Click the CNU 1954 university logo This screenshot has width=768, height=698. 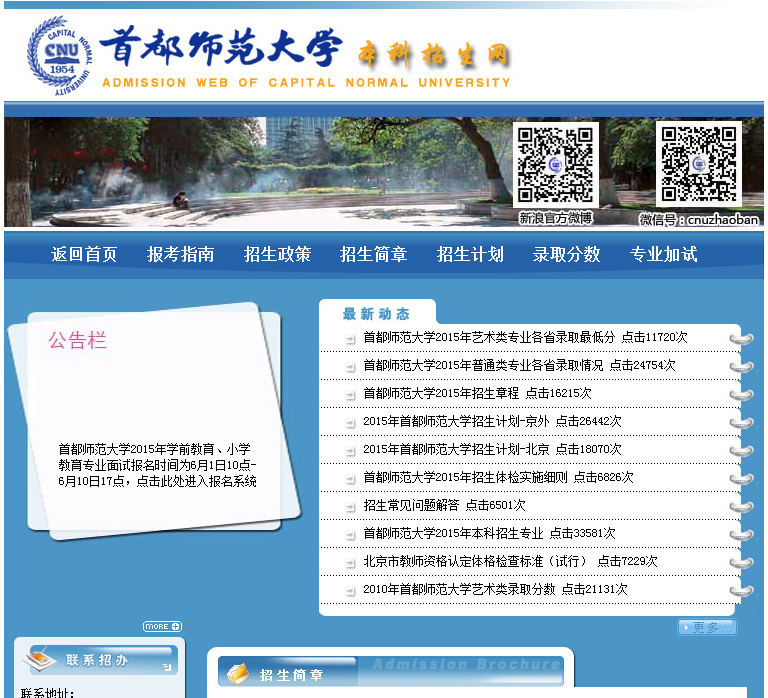pos(60,55)
